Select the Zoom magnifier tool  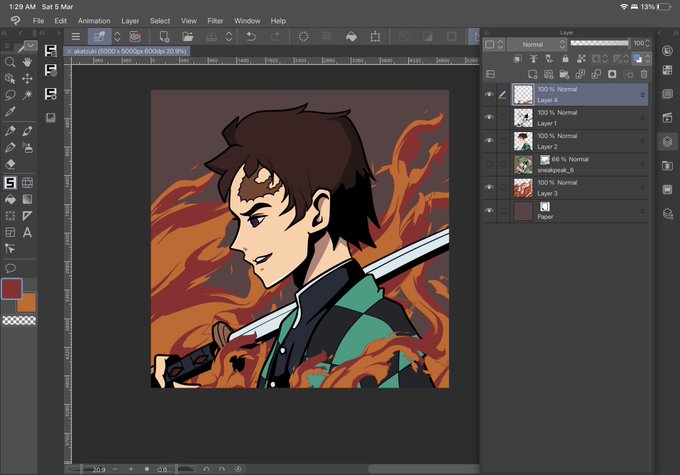tap(10, 62)
